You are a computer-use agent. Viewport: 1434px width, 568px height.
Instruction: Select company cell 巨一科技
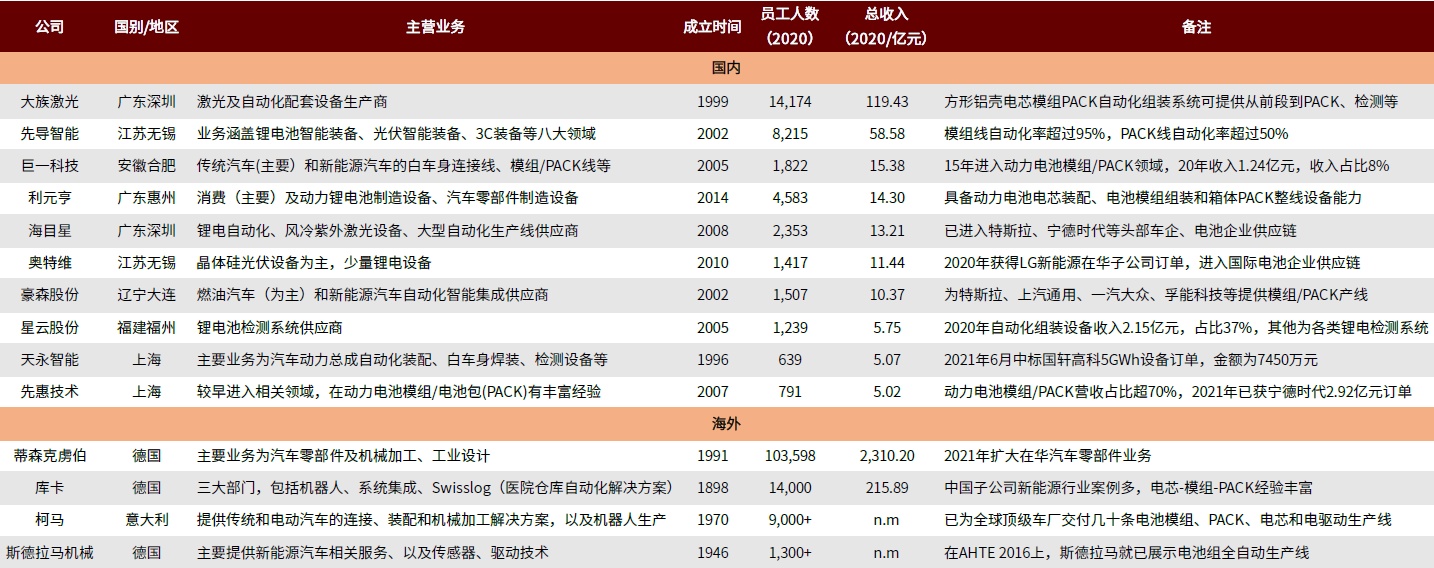pyautogui.click(x=49, y=166)
